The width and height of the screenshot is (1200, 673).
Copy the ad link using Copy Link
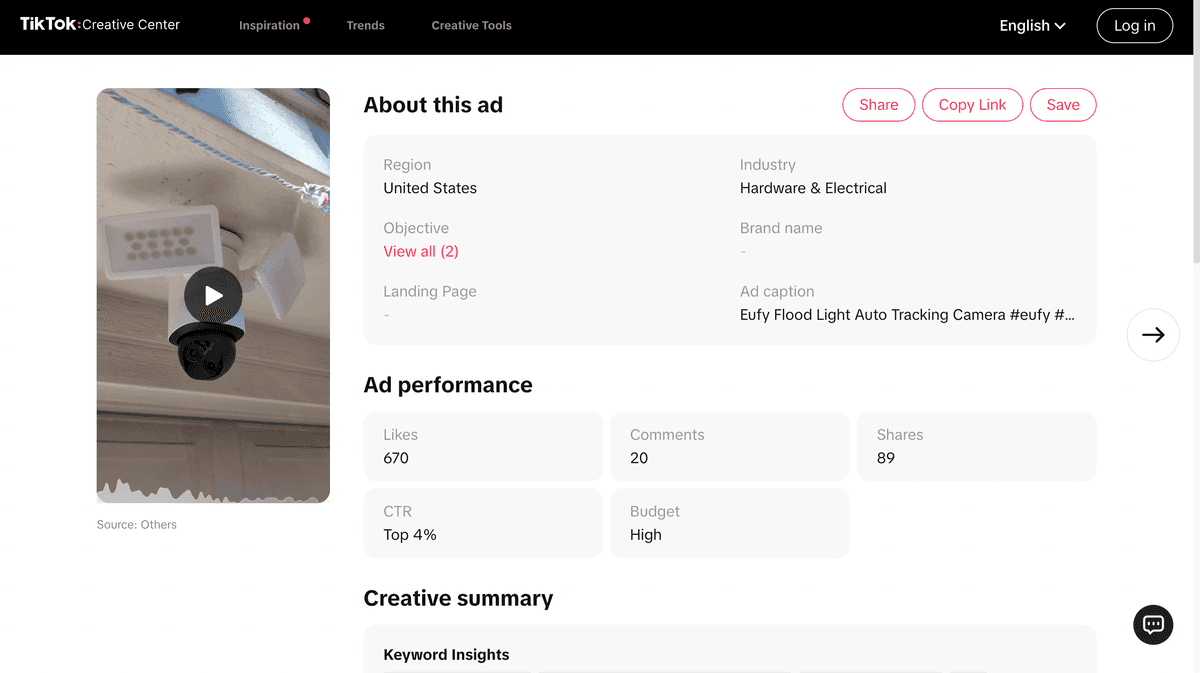point(971,104)
